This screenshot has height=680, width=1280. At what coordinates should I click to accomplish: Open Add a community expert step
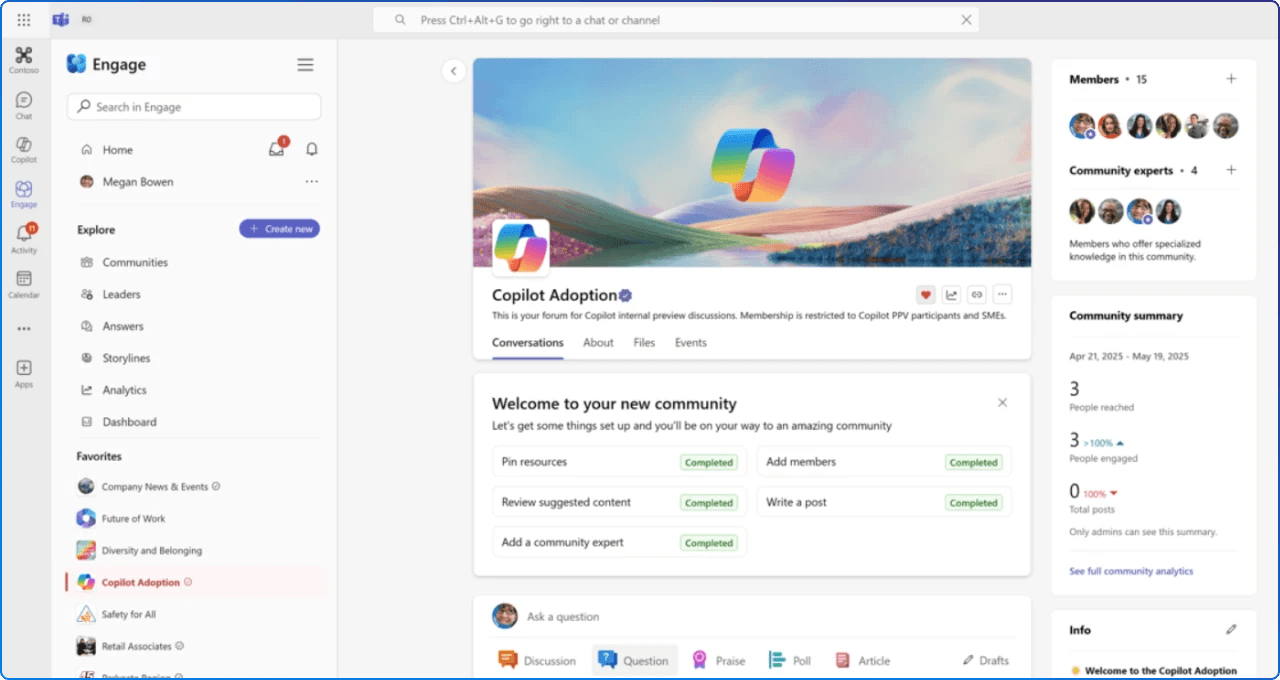coord(619,542)
